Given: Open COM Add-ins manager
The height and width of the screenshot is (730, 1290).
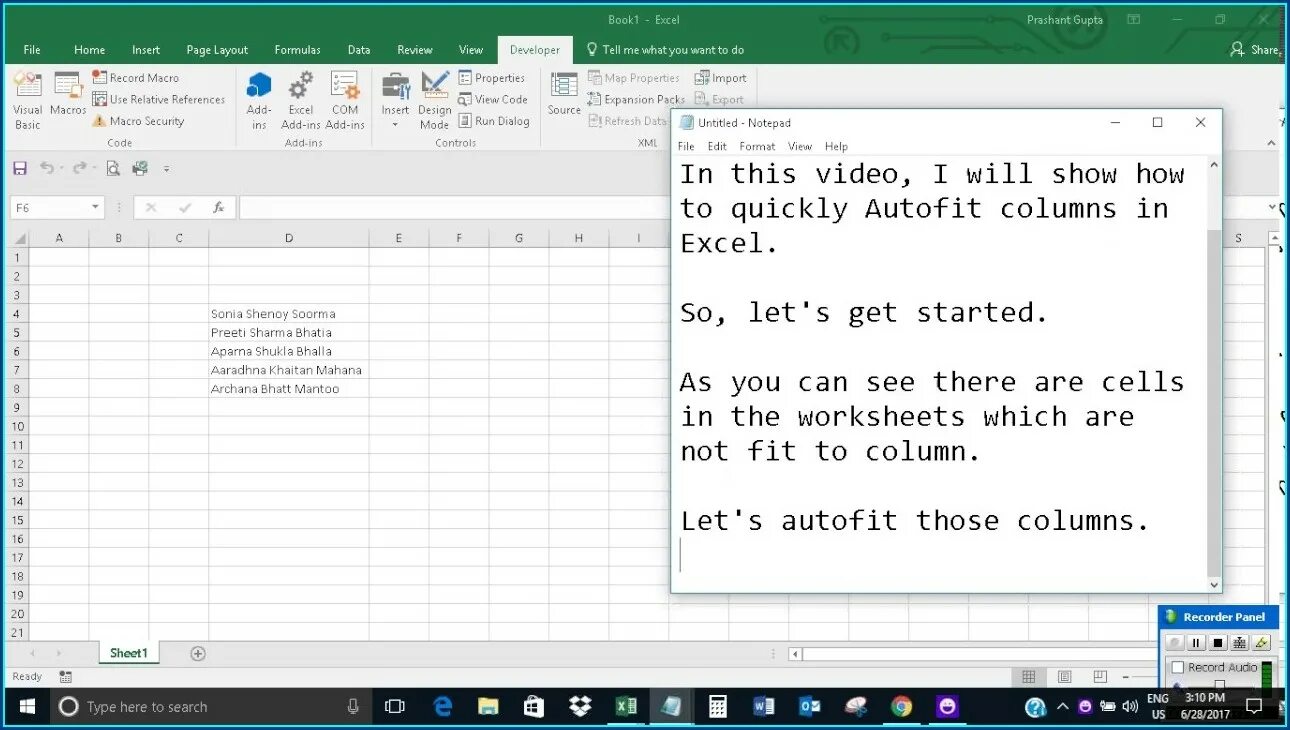Looking at the screenshot, I should pyautogui.click(x=345, y=101).
